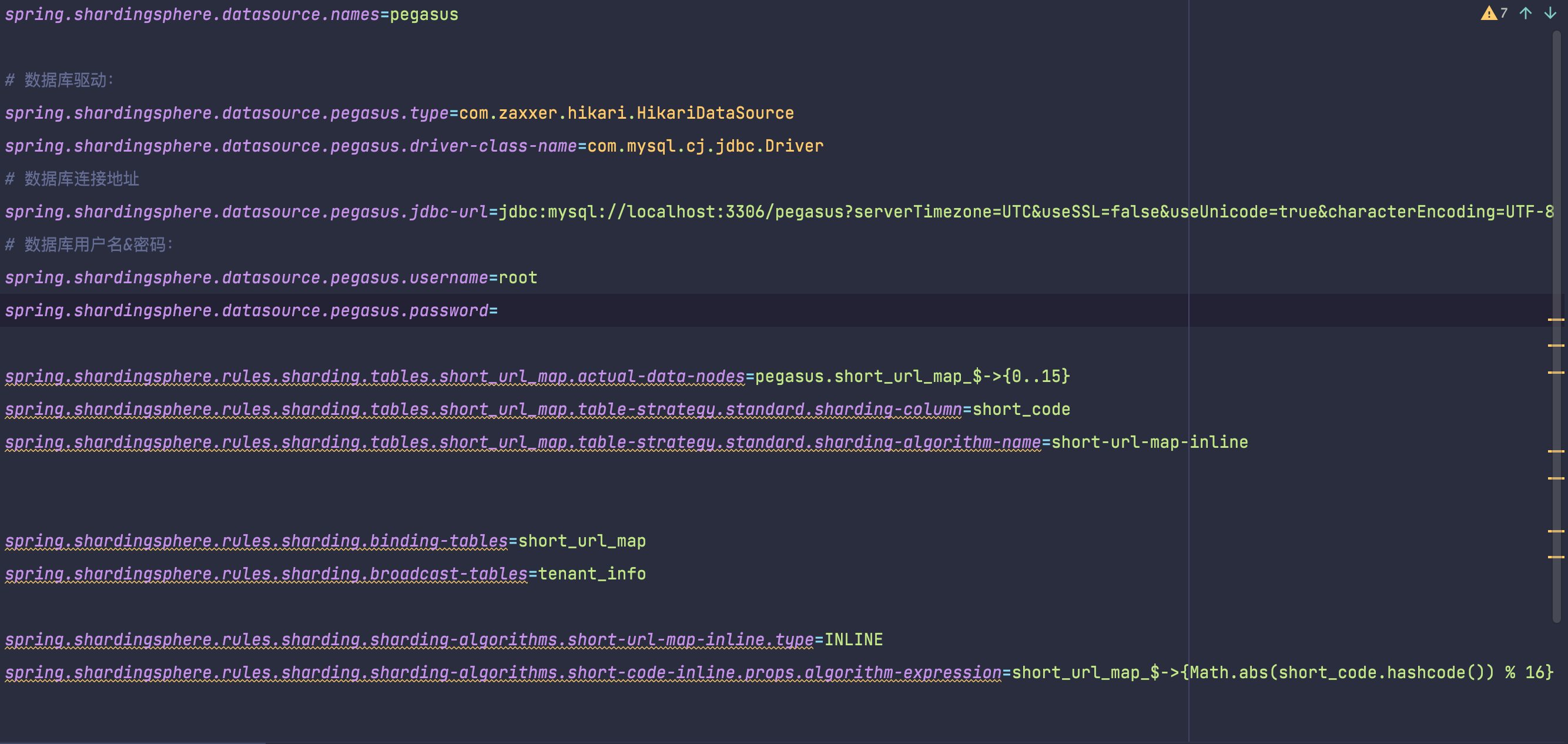Image resolution: width=1568 pixels, height=744 pixels.
Task: Click the second yellow stripe marker from top
Action: click(1556, 346)
